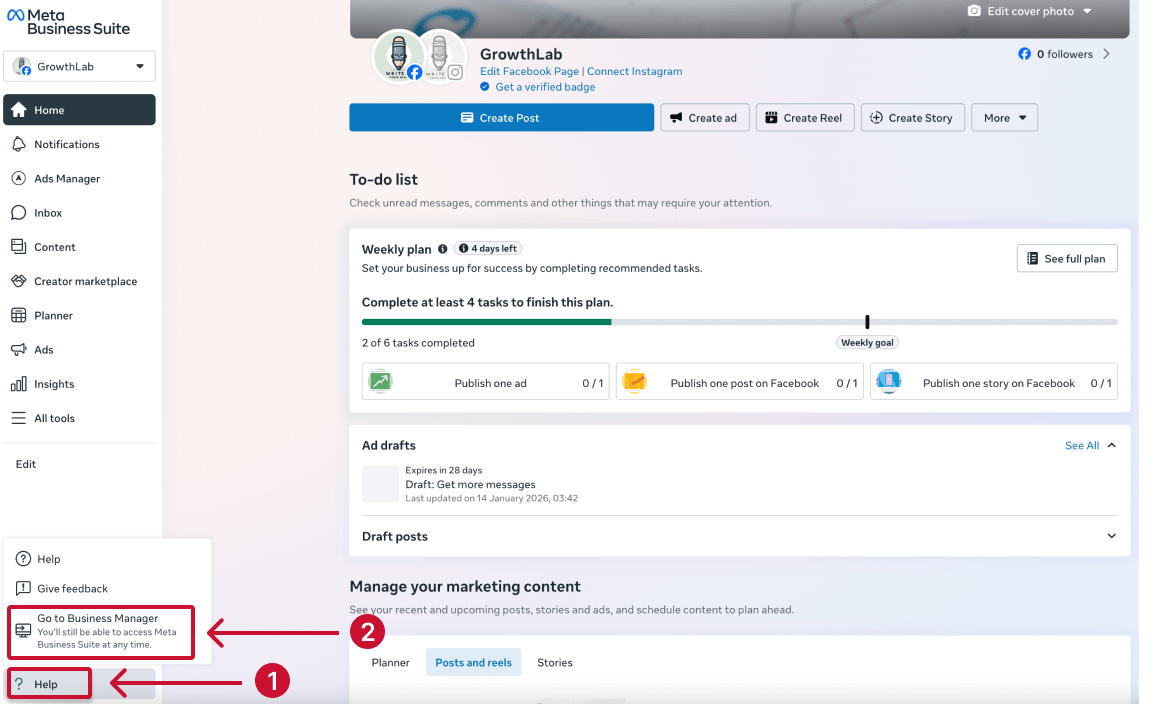Click the 4 days left badge
The image size is (1153, 704).
click(x=488, y=249)
